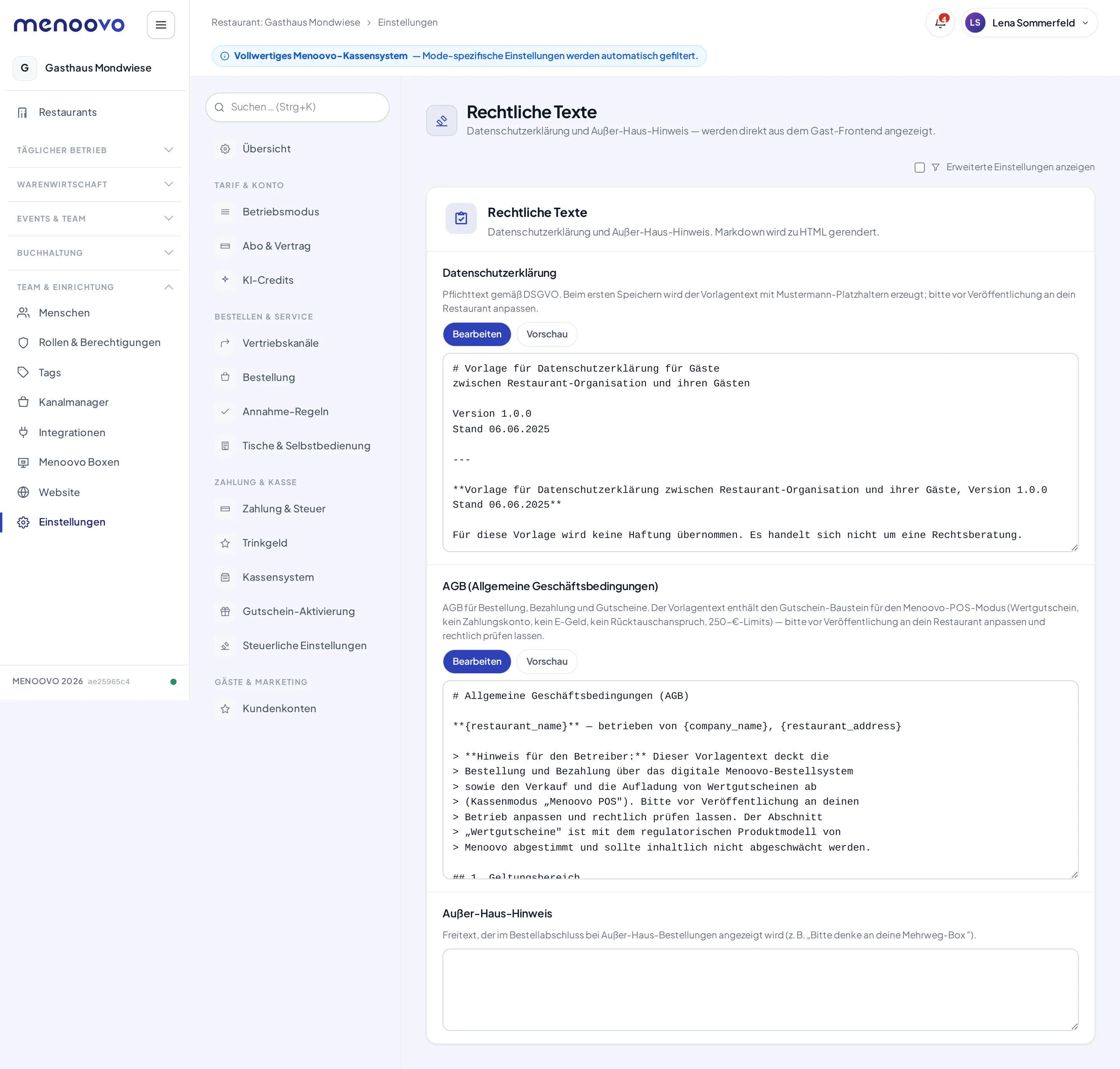This screenshot has width=1120, height=1069.
Task: Click the Menoovo logo
Action: click(x=69, y=25)
